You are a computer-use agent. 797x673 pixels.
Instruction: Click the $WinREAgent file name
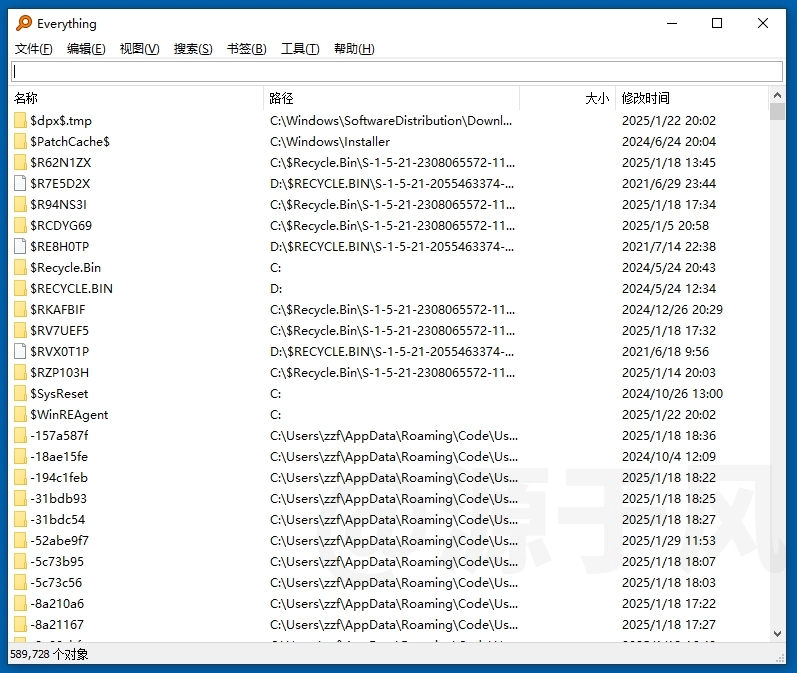point(69,415)
